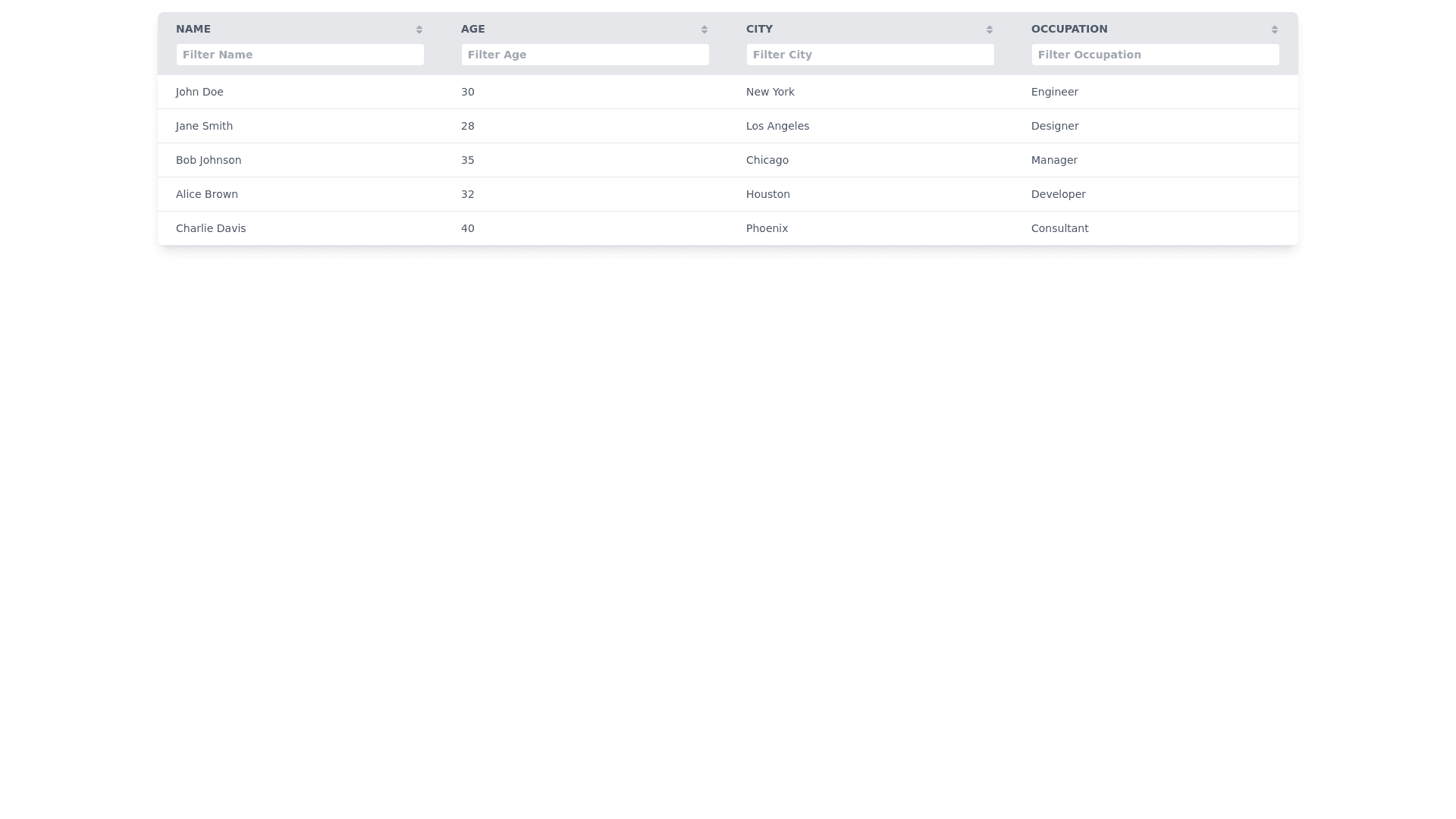Image resolution: width=1456 pixels, height=819 pixels.
Task: Select the Jane Smith row name
Action: [204, 126]
